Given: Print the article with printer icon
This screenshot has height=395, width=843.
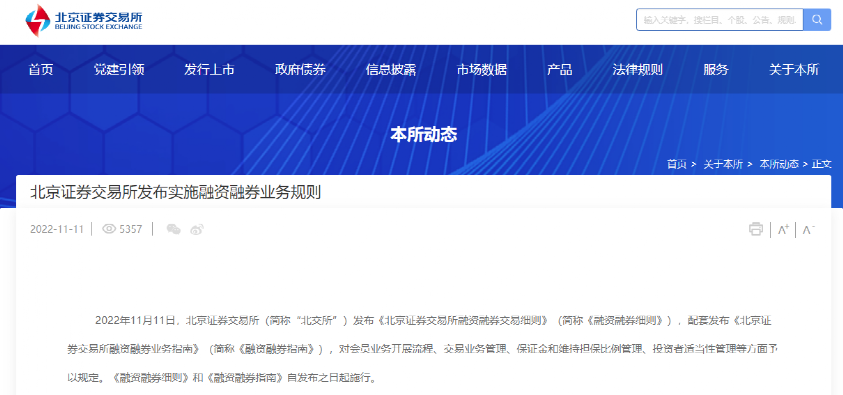Looking at the screenshot, I should point(756,229).
